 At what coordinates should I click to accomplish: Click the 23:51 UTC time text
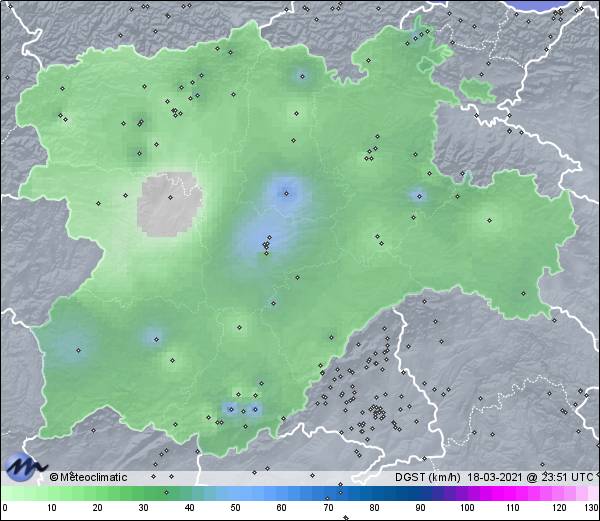pyautogui.click(x=565, y=477)
